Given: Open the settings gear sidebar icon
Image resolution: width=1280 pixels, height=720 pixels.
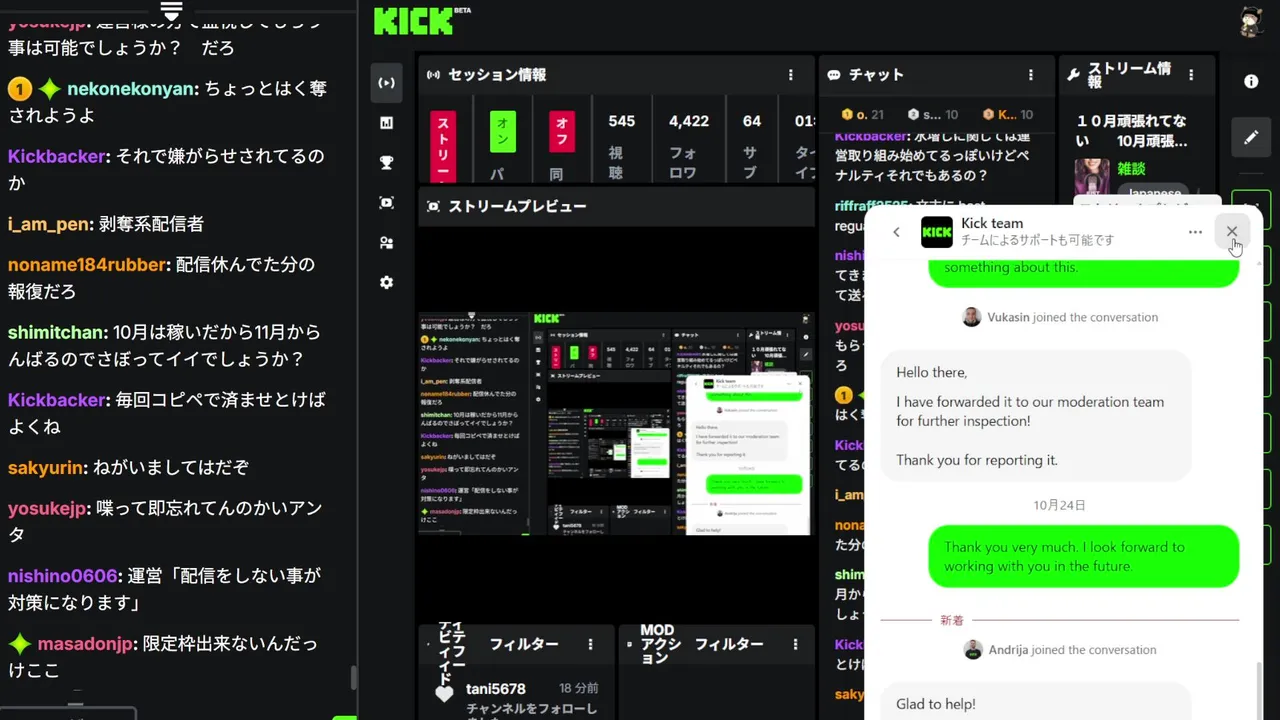Looking at the screenshot, I should click(386, 283).
